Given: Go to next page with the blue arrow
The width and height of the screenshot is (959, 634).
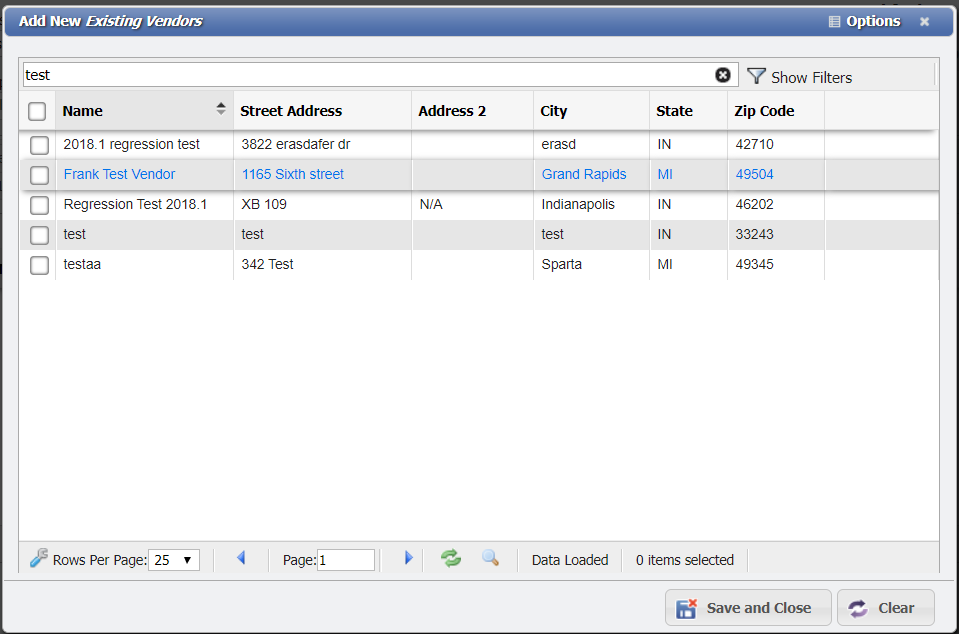Looking at the screenshot, I should click(410, 559).
